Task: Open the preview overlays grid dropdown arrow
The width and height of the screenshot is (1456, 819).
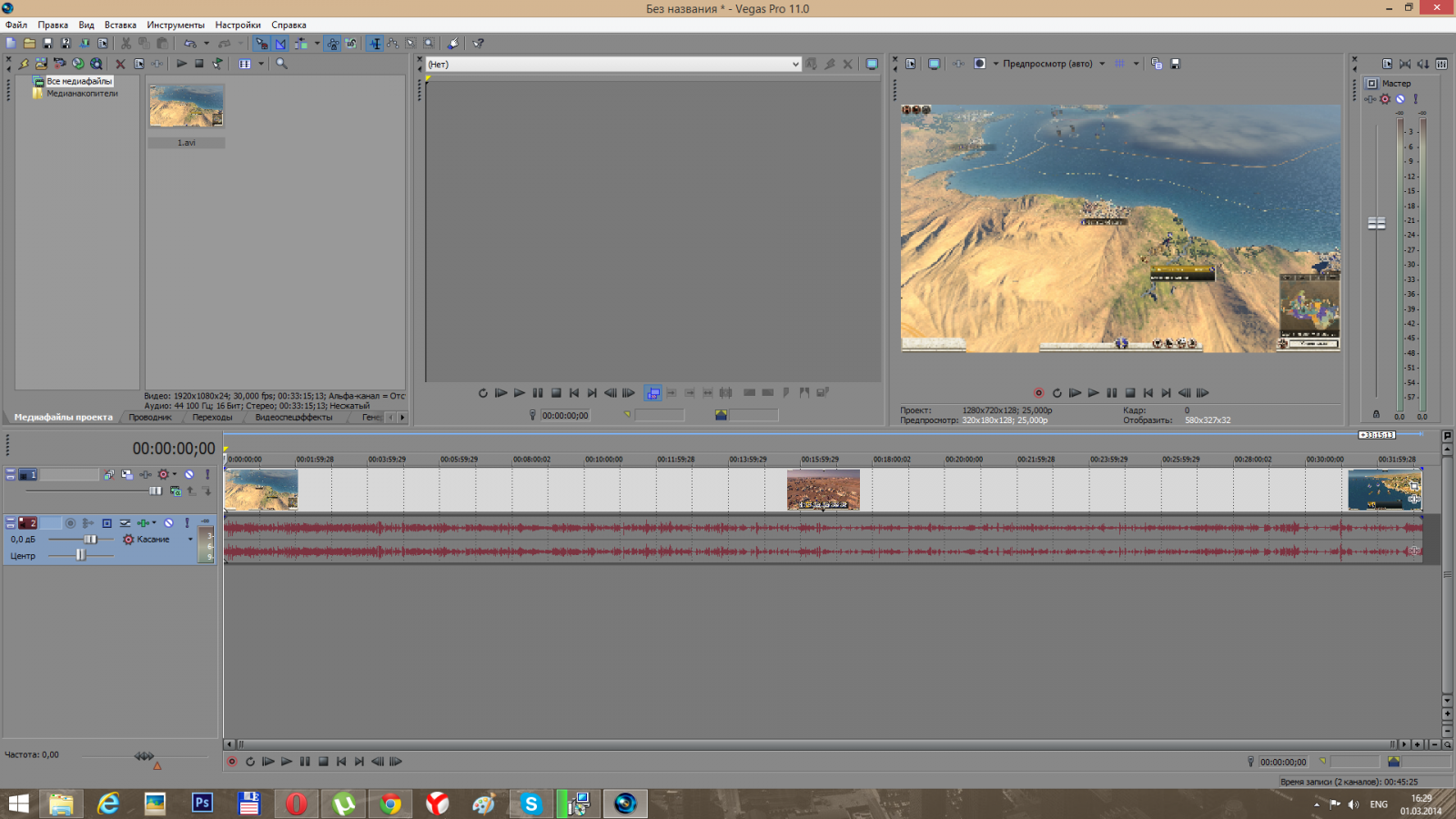Action: [x=1136, y=64]
